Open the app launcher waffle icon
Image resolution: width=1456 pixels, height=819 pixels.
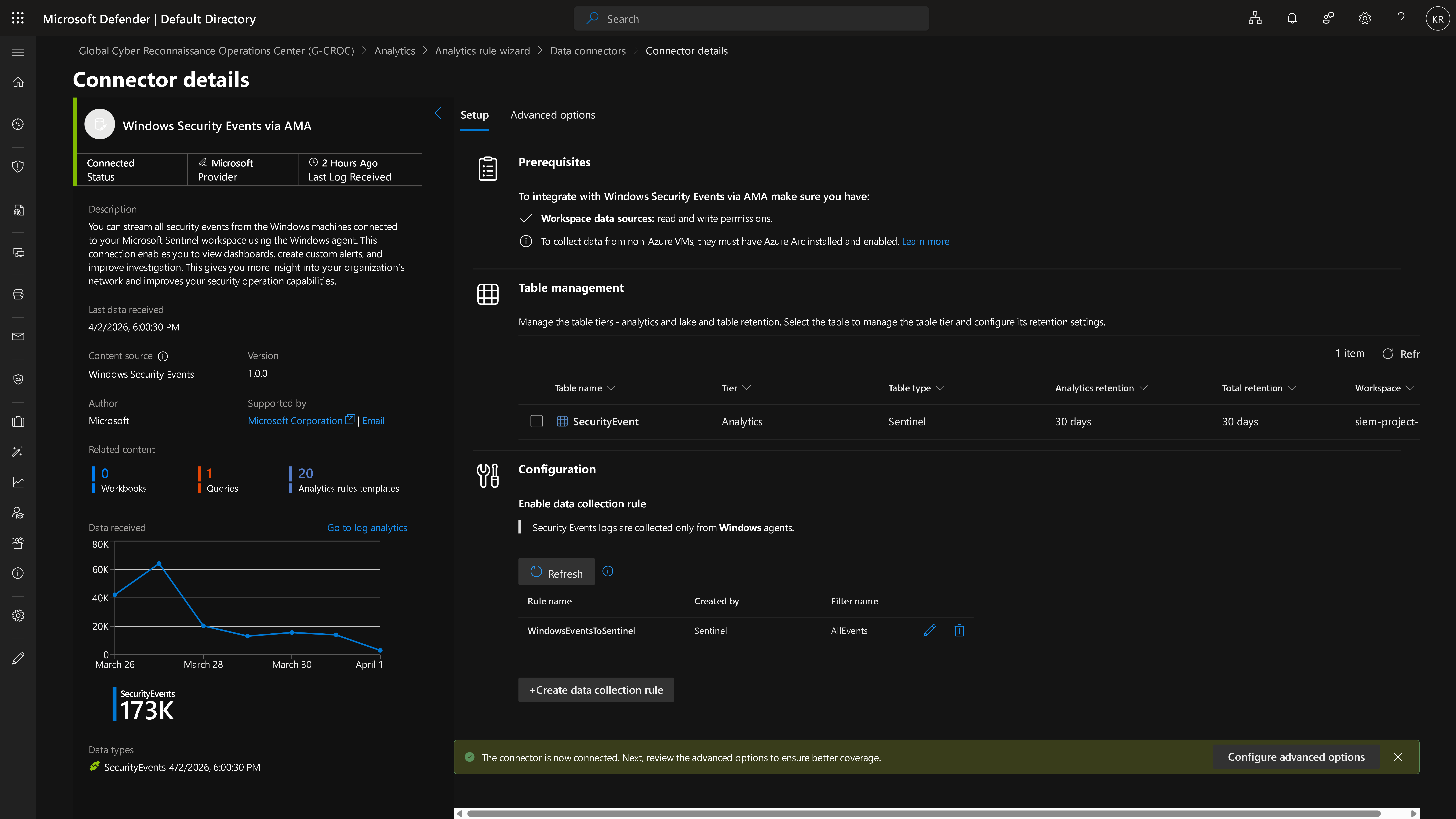[17, 19]
